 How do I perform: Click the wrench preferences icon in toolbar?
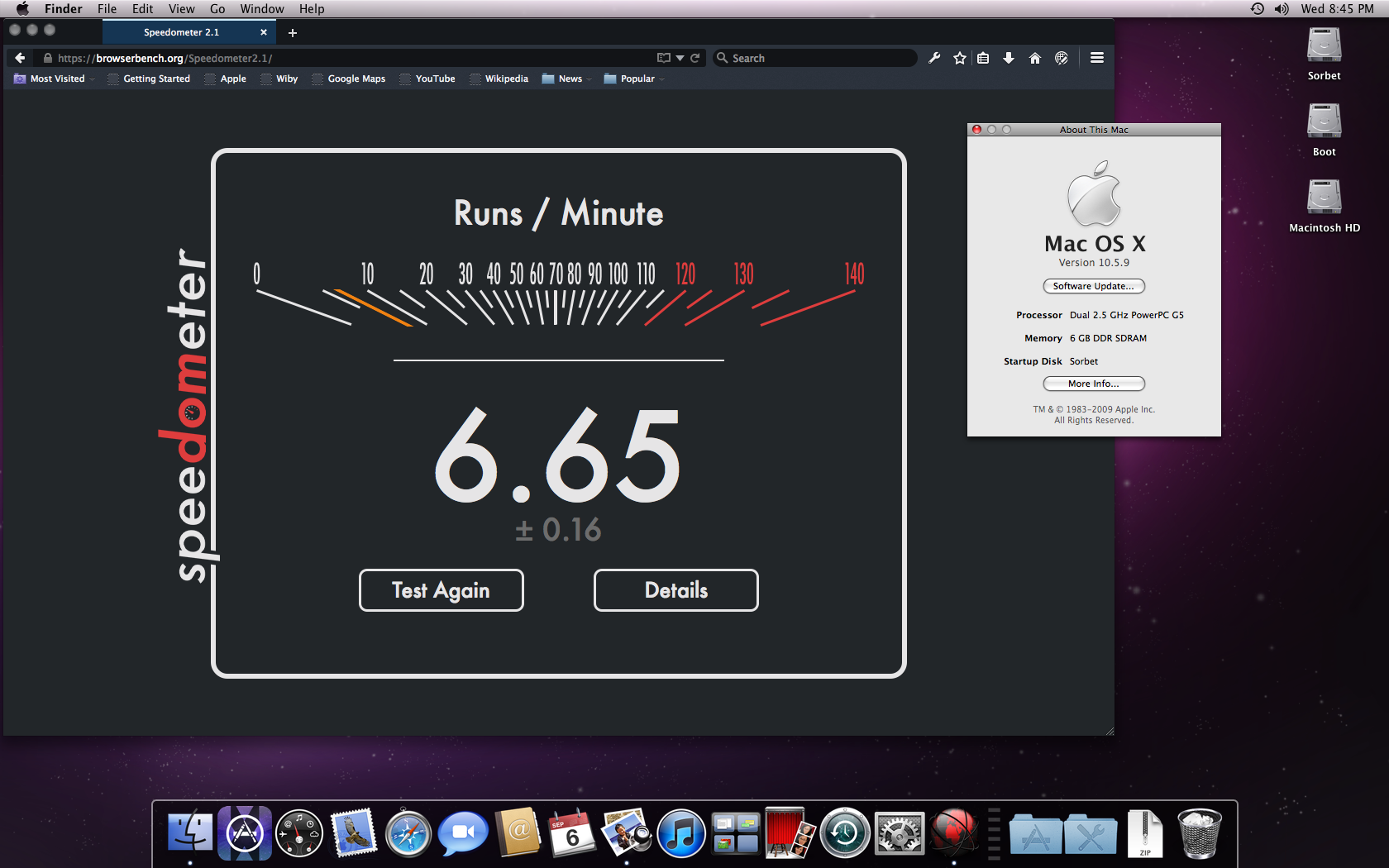(934, 58)
